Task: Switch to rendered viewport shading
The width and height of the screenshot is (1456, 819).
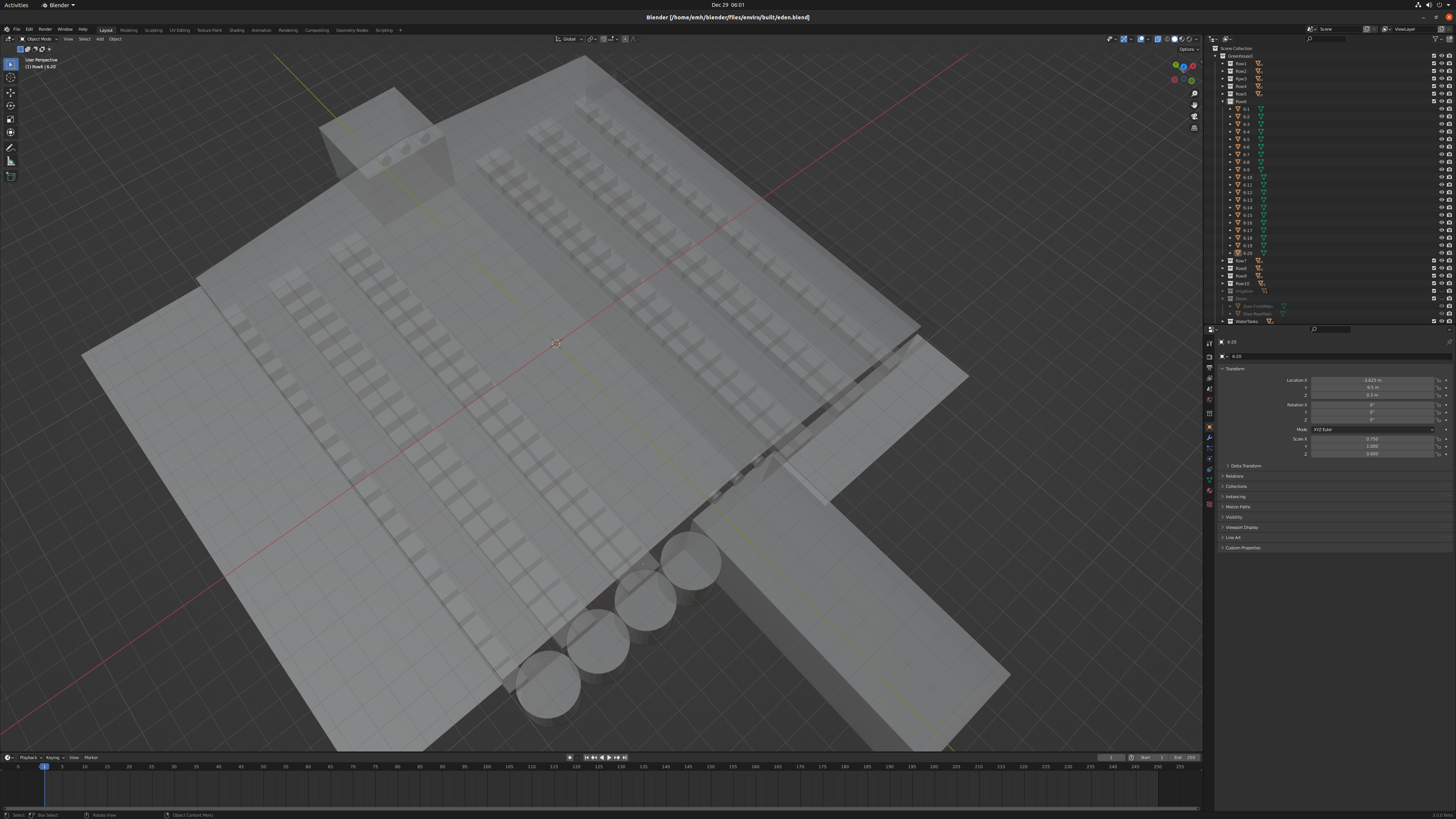Action: tap(1189, 39)
